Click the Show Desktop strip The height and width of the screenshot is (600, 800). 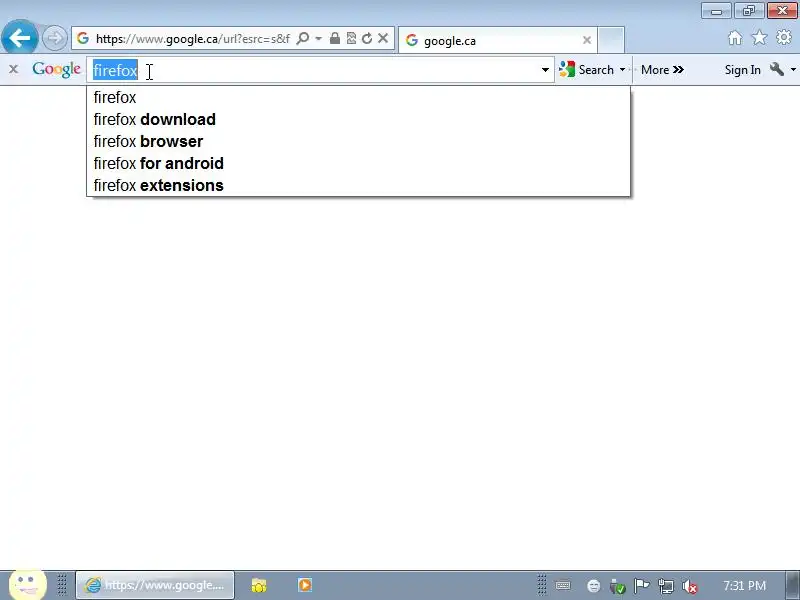[793, 585]
